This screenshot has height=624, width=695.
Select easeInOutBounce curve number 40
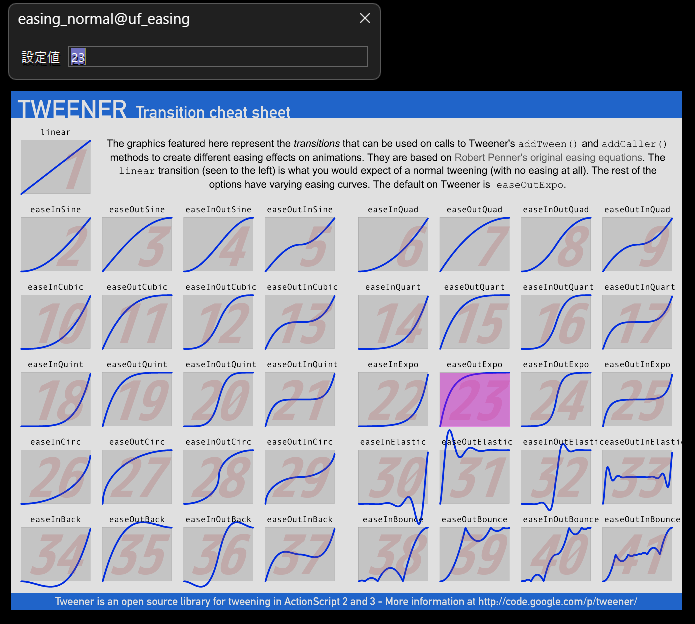(556, 554)
